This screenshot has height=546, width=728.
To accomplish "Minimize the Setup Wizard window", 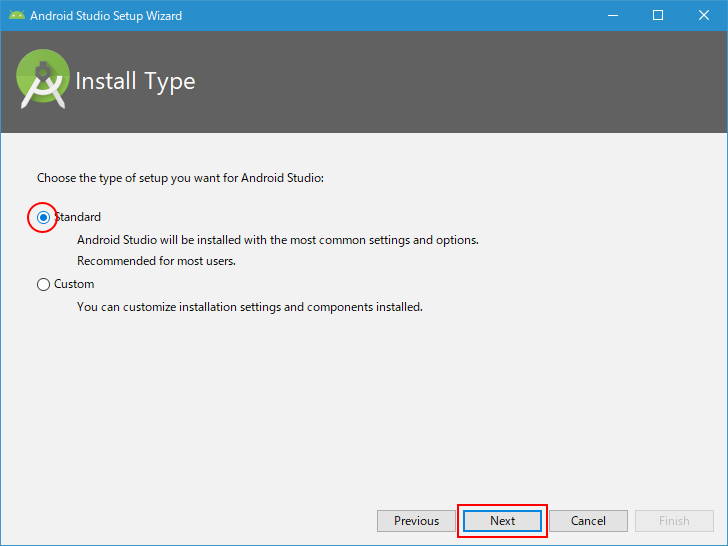I will [x=613, y=15].
